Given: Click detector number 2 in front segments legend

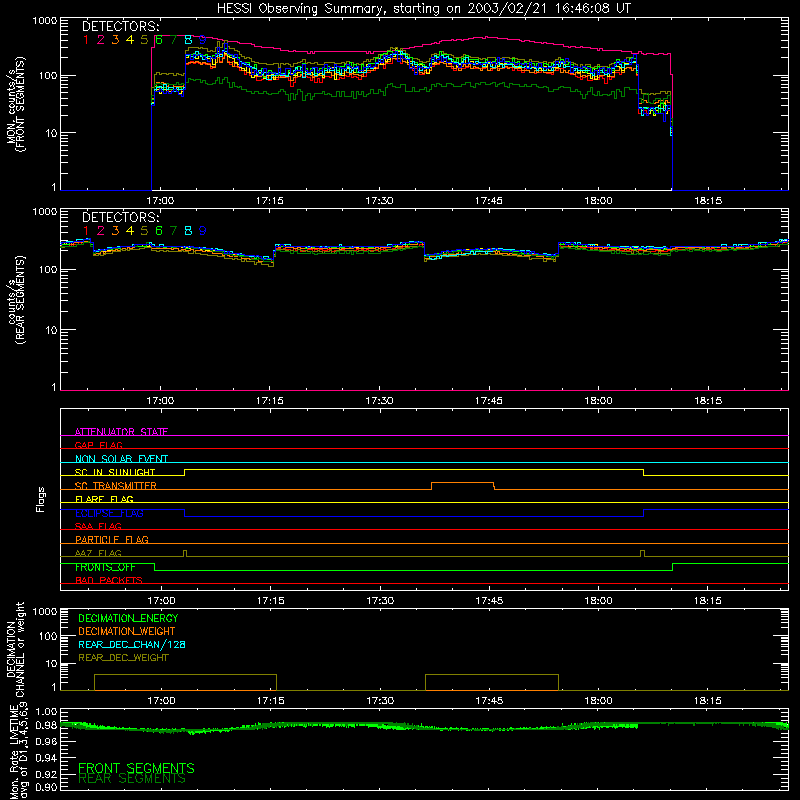Looking at the screenshot, I should click(101, 40).
